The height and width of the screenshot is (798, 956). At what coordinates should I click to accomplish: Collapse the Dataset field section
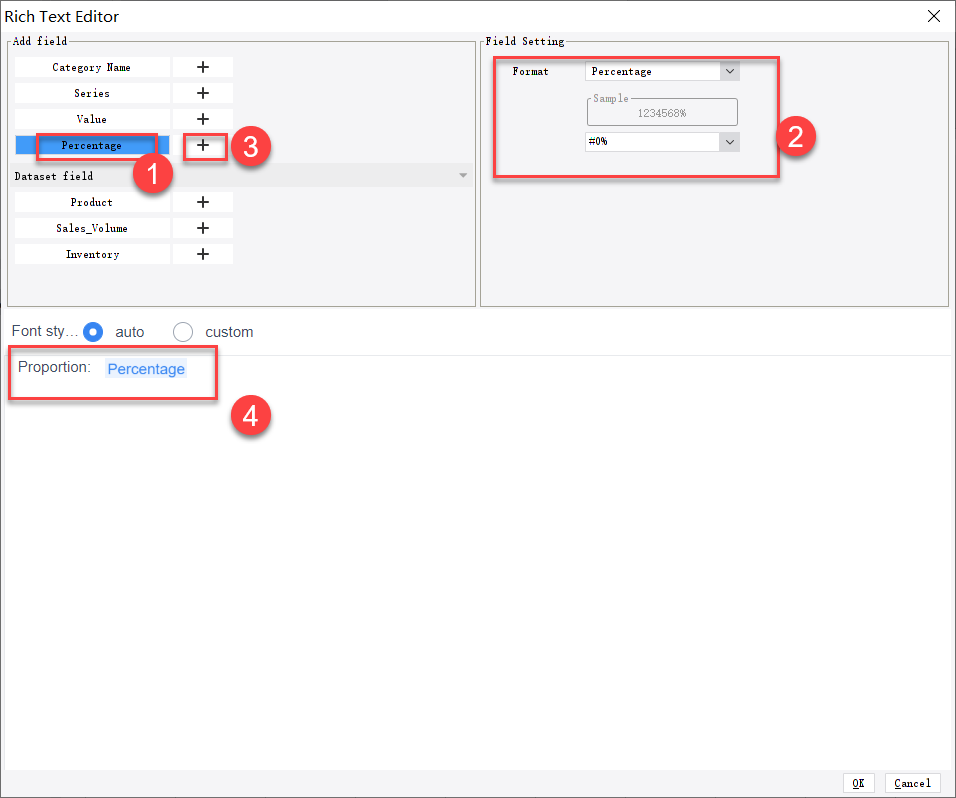pos(463,176)
